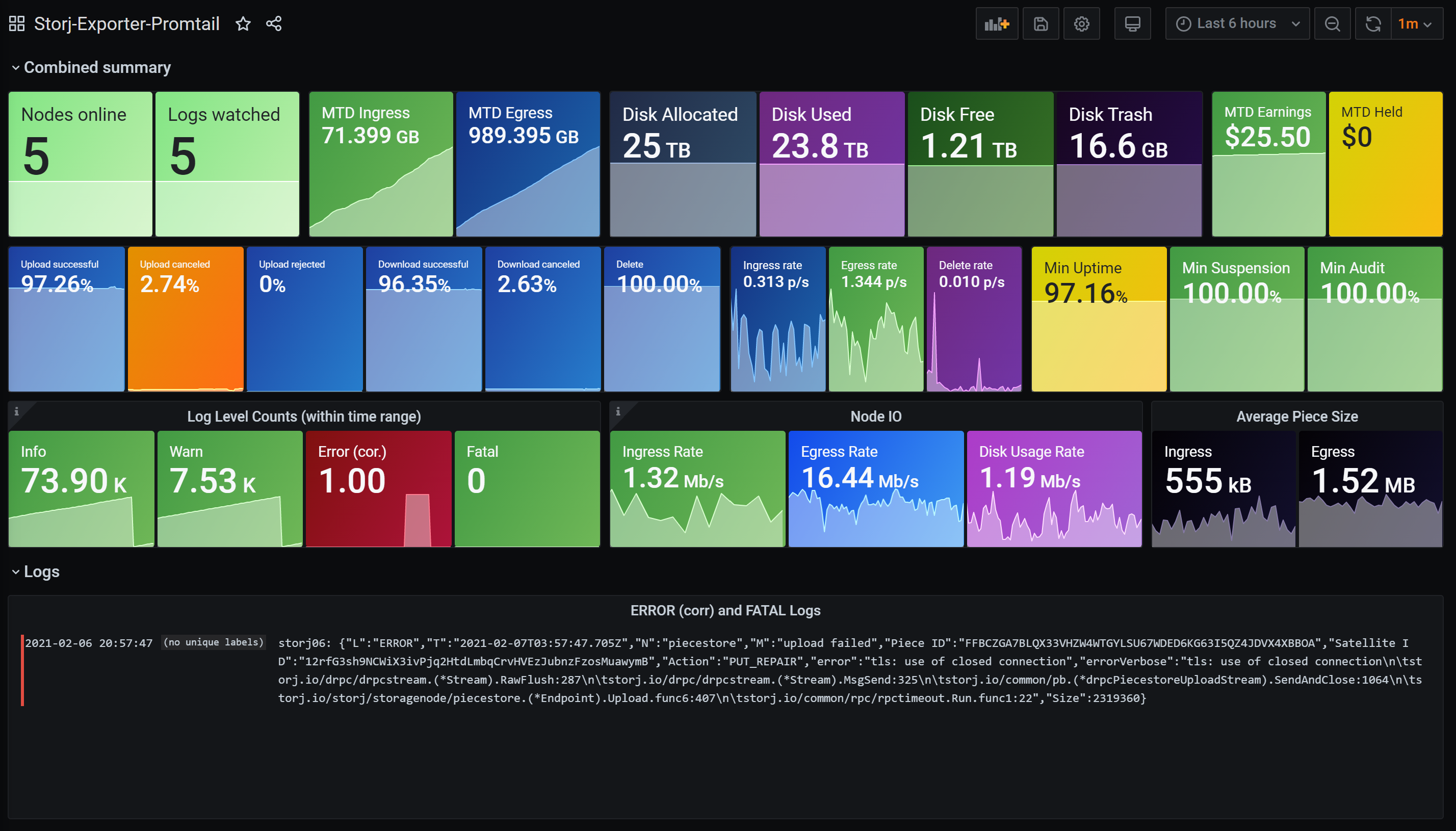The width and height of the screenshot is (1456, 831).
Task: Open the MTD Held panel
Action: 1386,164
